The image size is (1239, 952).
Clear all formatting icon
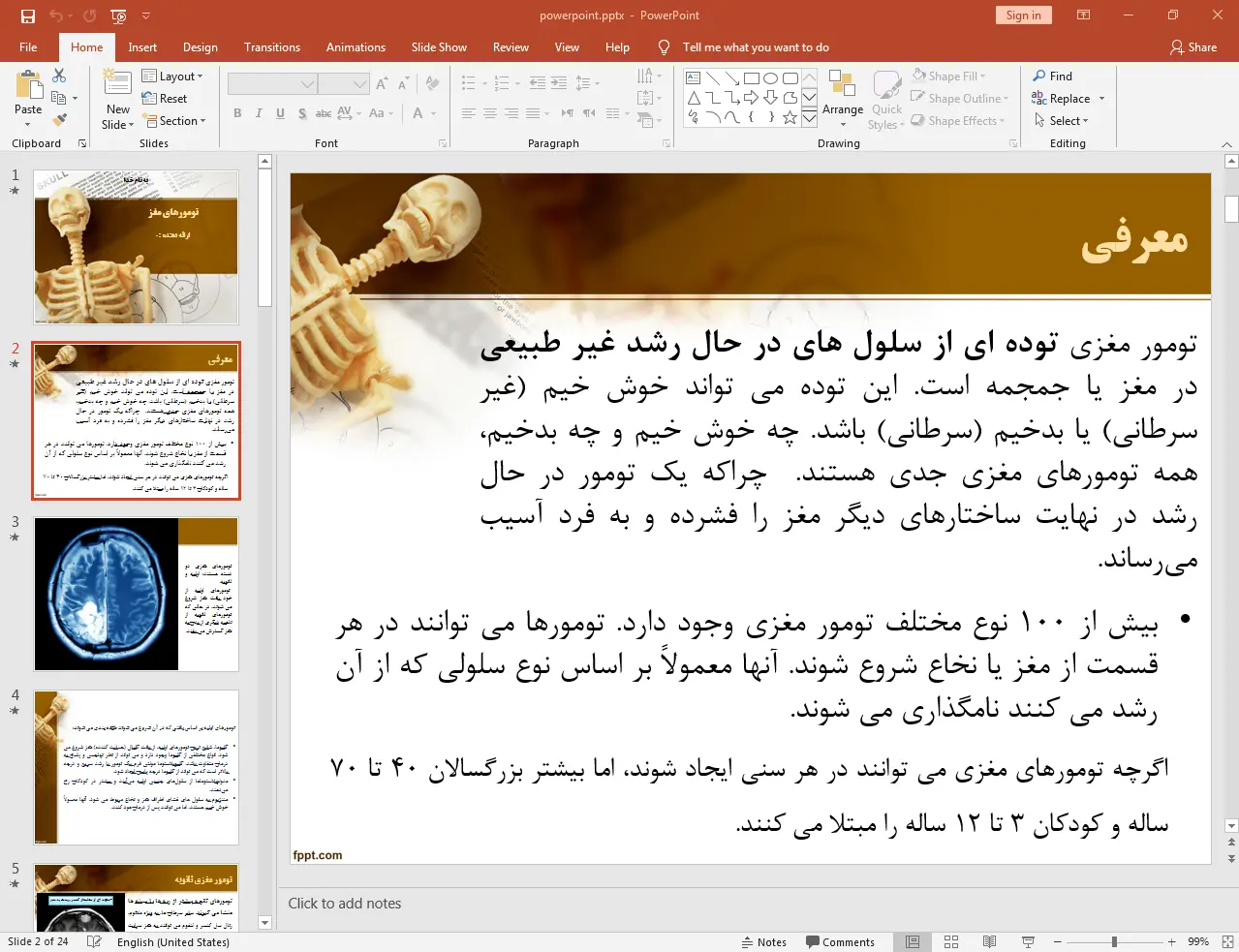coord(432,84)
